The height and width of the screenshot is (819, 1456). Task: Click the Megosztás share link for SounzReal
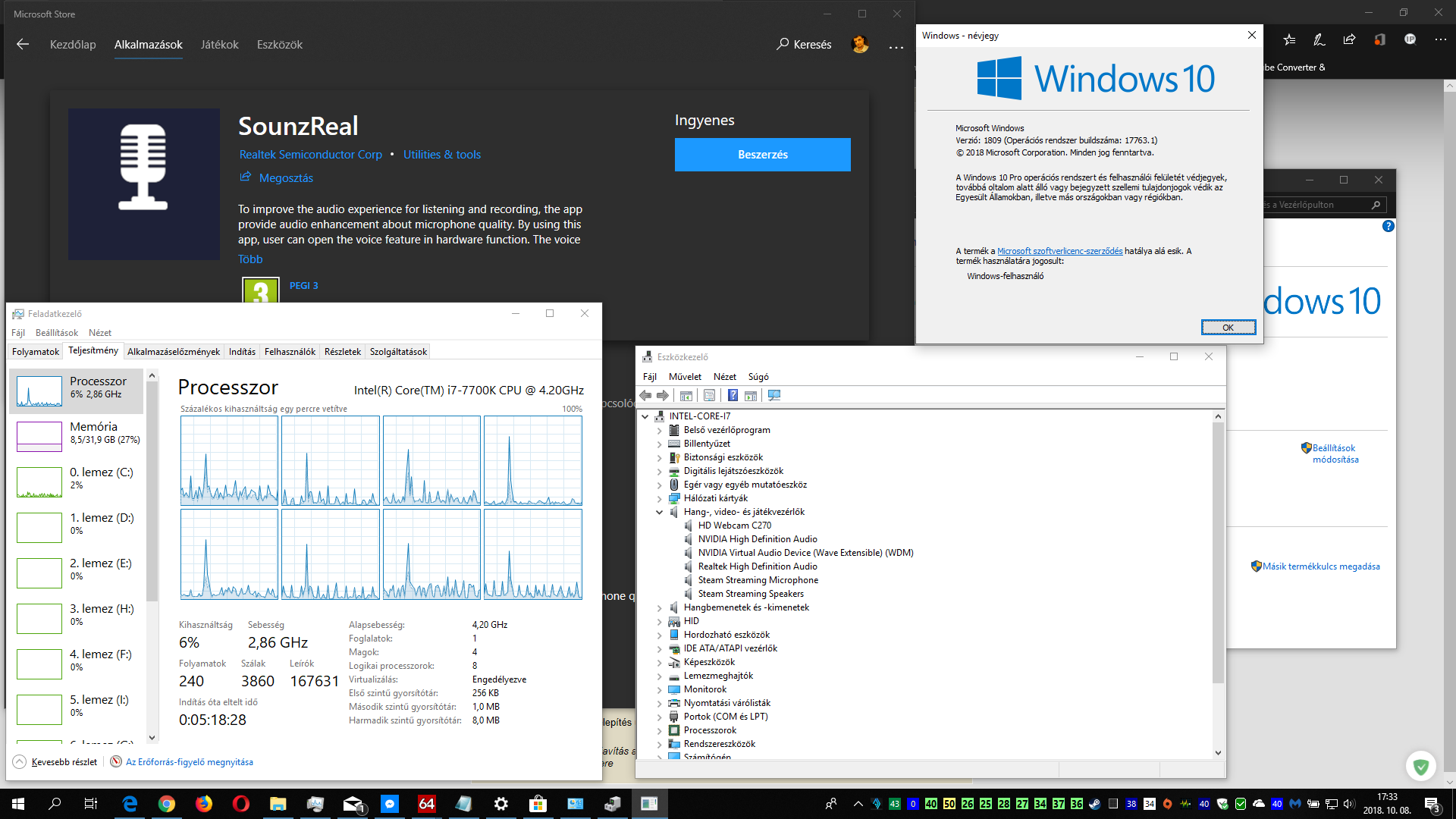click(x=276, y=177)
